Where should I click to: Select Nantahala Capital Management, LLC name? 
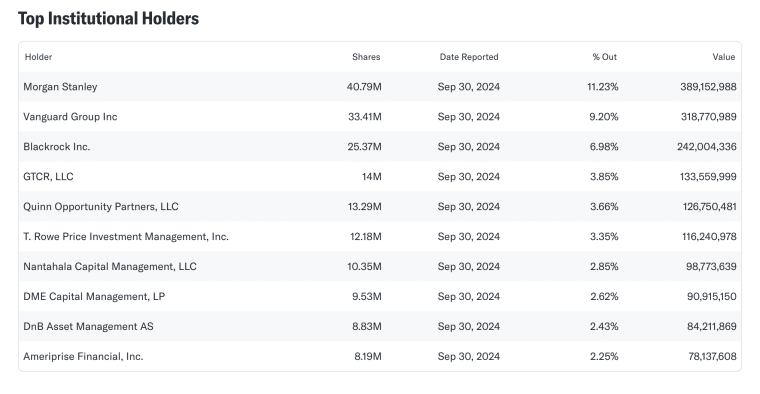110,267
